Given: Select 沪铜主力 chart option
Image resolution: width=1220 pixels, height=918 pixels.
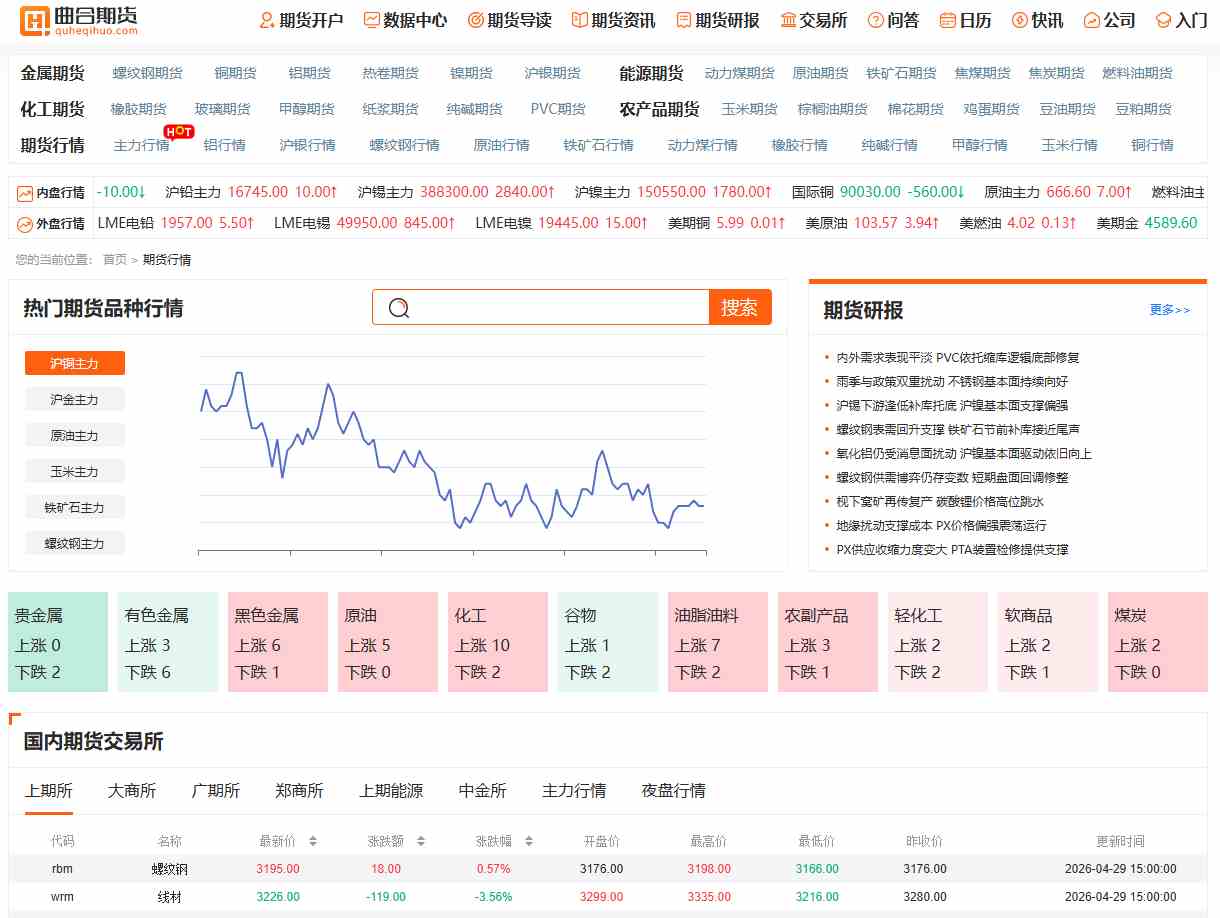Looking at the screenshot, I should (x=75, y=363).
